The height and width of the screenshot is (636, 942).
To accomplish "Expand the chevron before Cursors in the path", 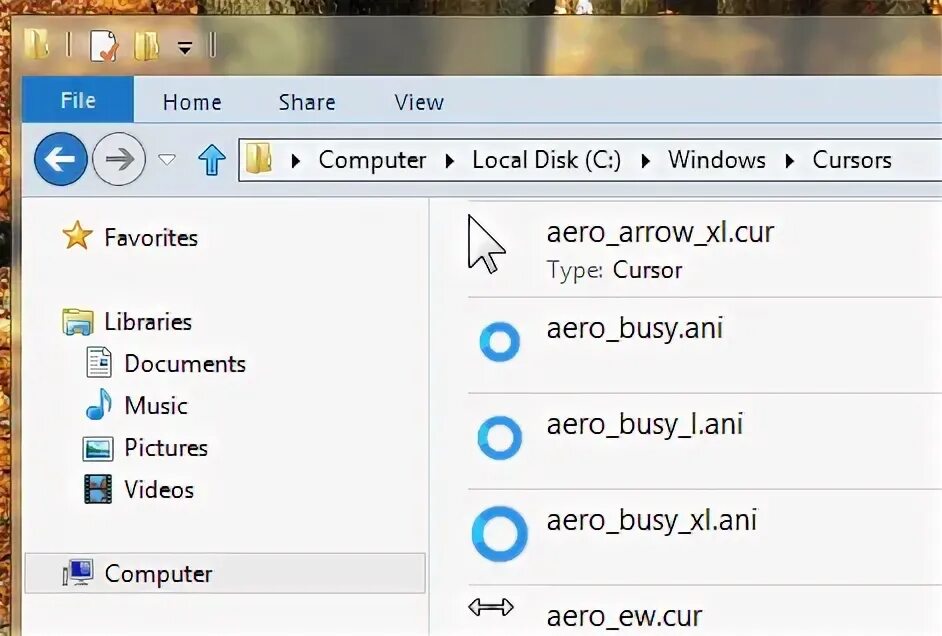I will (x=789, y=161).
